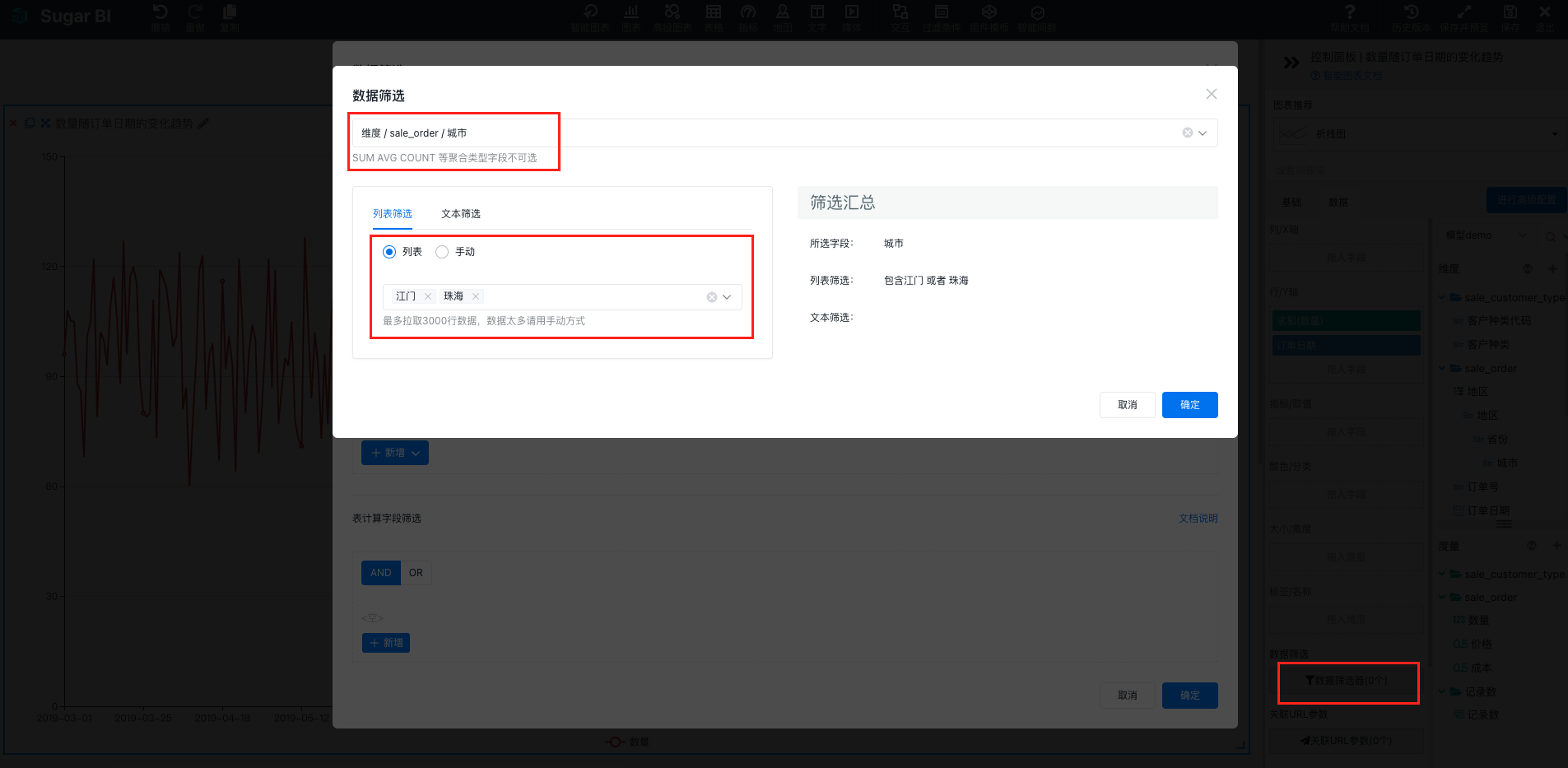
Task: Open the 模型demo model dropdown
Action: coord(1486,235)
